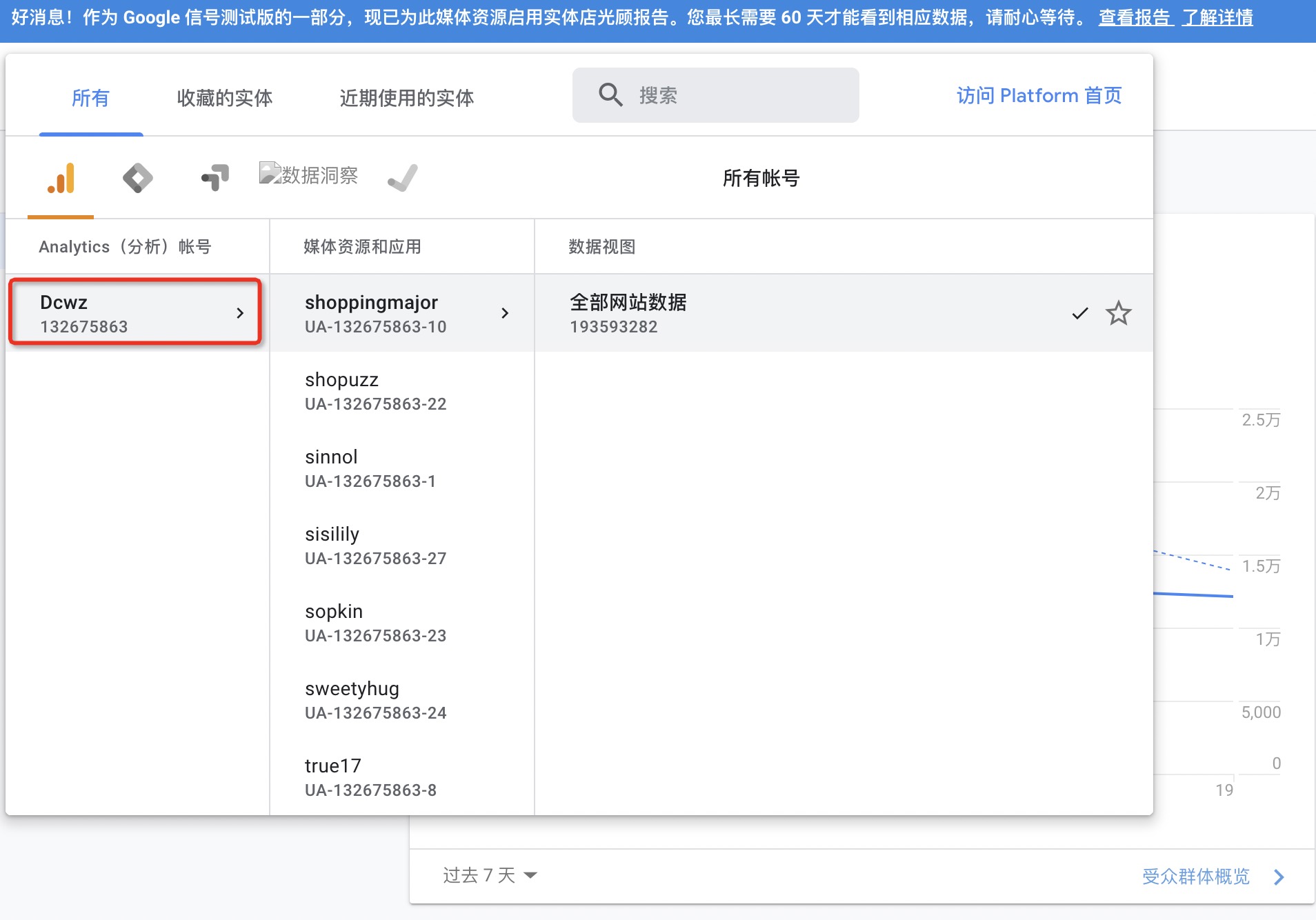The image size is (1316, 920).
Task: Select the sweetyhug property
Action: [376, 700]
